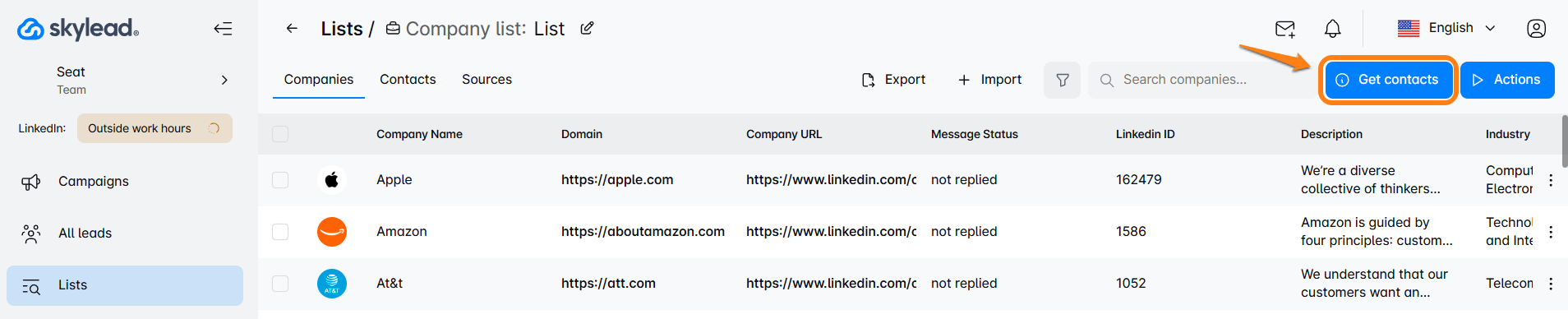Open the https://aboutamazon.com domain link
The image size is (1568, 319).
(x=643, y=232)
